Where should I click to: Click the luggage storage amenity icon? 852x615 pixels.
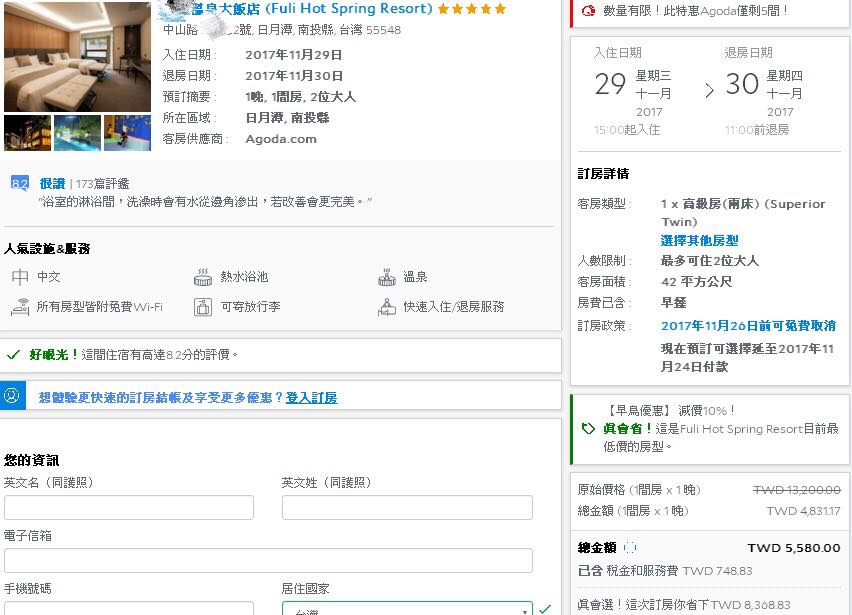203,307
